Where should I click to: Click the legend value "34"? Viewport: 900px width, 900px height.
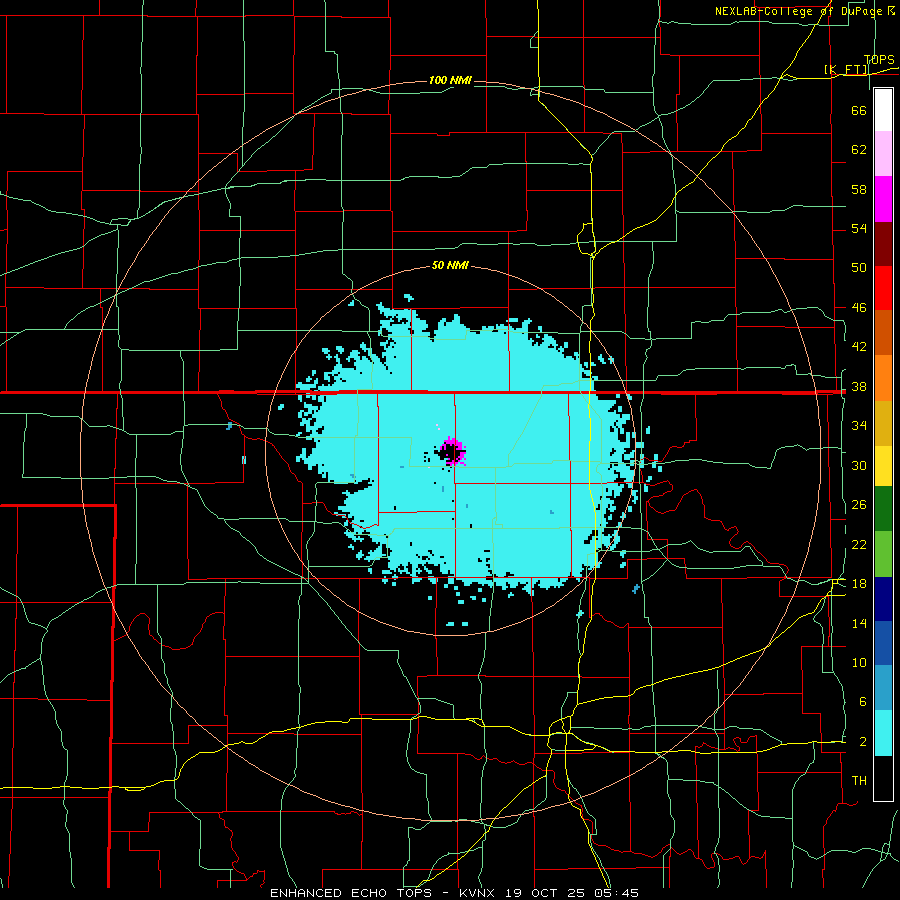point(859,426)
